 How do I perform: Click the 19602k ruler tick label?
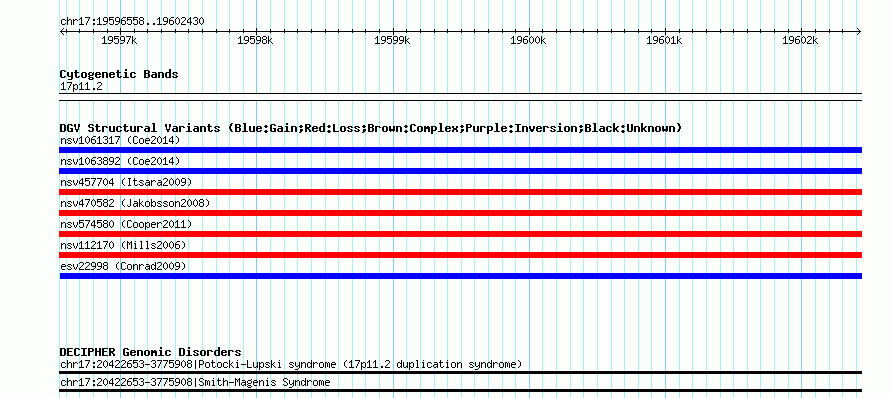click(800, 40)
